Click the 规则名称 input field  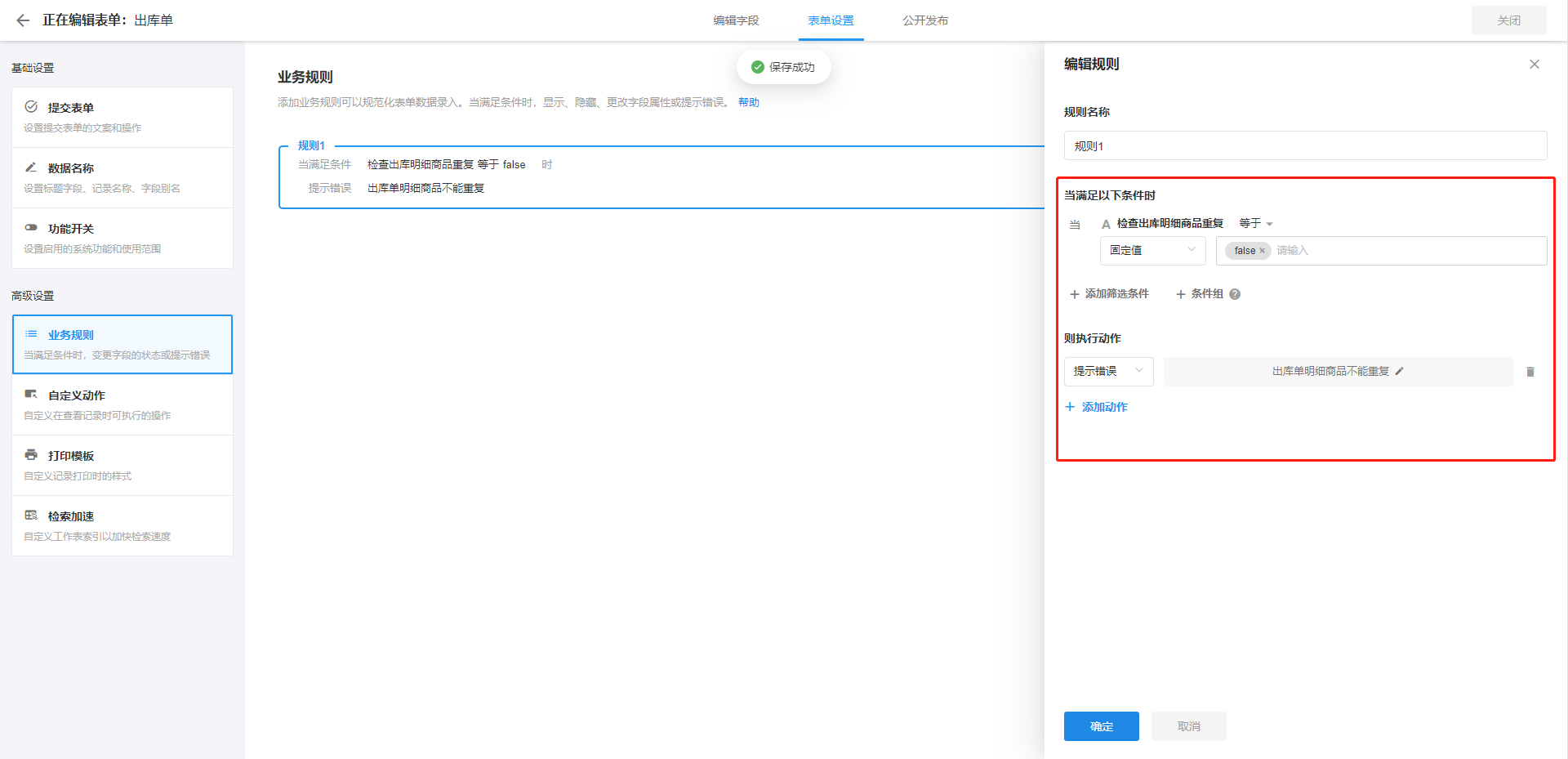1304,146
